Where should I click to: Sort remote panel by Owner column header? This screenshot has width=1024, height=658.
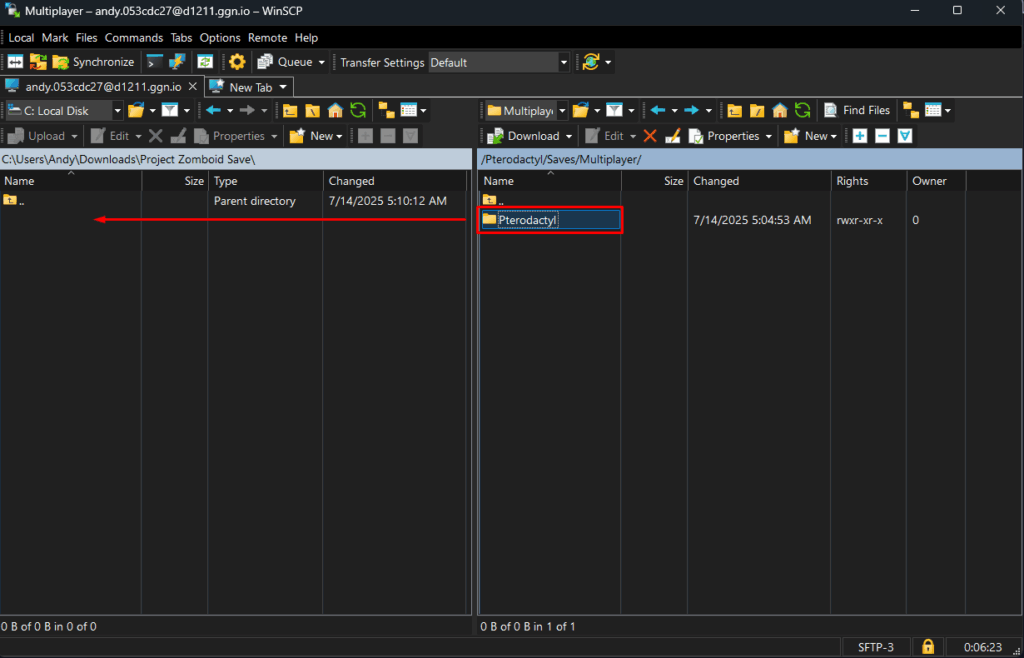936,181
